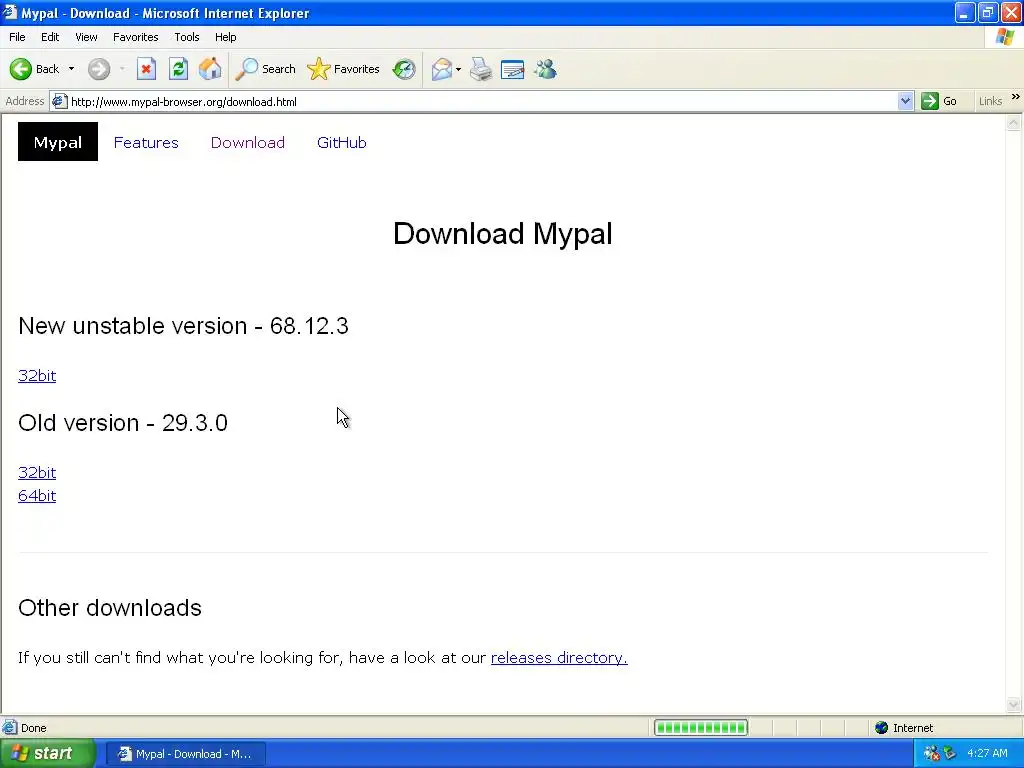Click scrollbar up arrow
This screenshot has height=768, width=1024.
click(1014, 123)
